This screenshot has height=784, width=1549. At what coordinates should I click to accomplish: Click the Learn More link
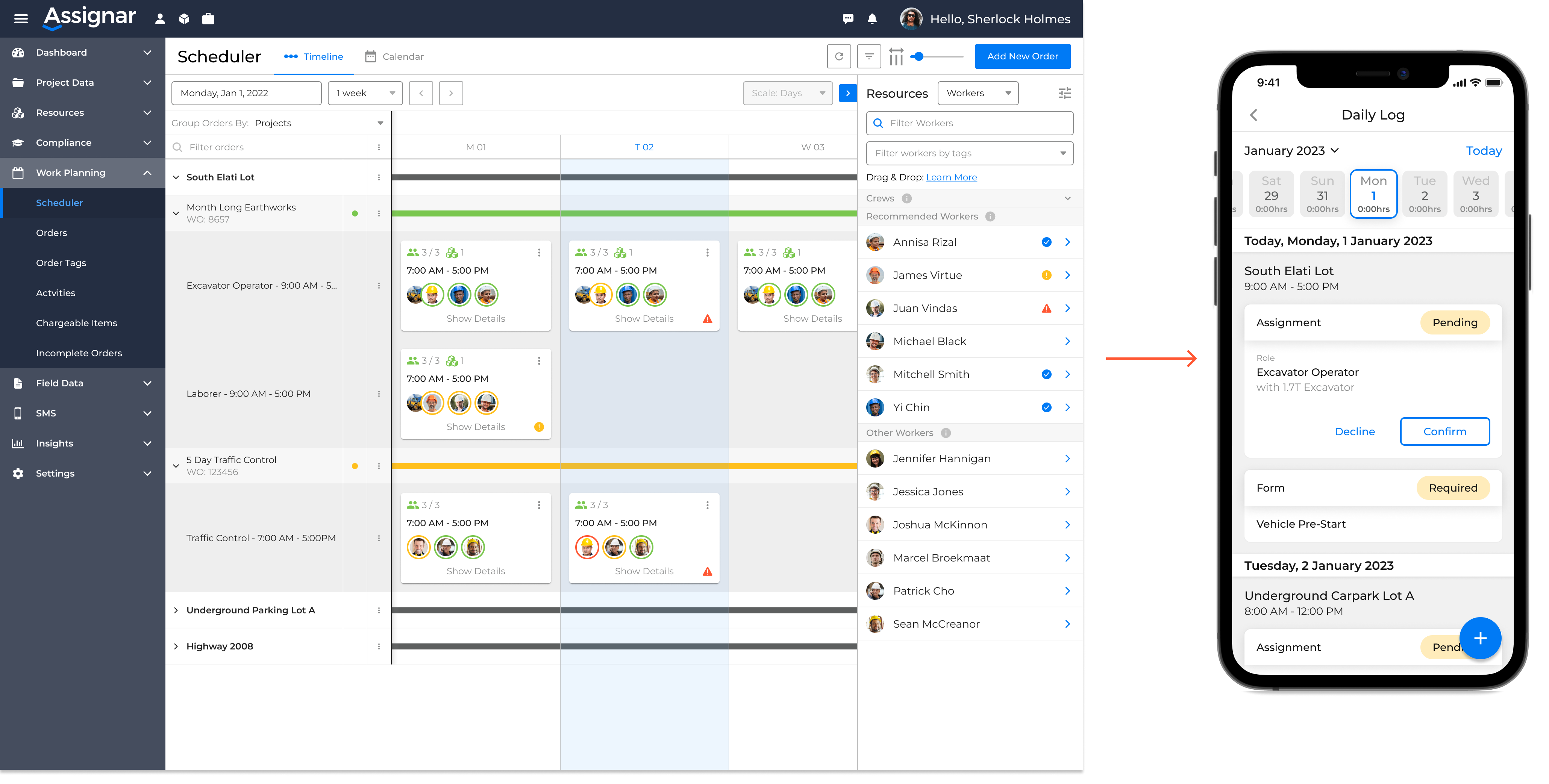click(951, 177)
